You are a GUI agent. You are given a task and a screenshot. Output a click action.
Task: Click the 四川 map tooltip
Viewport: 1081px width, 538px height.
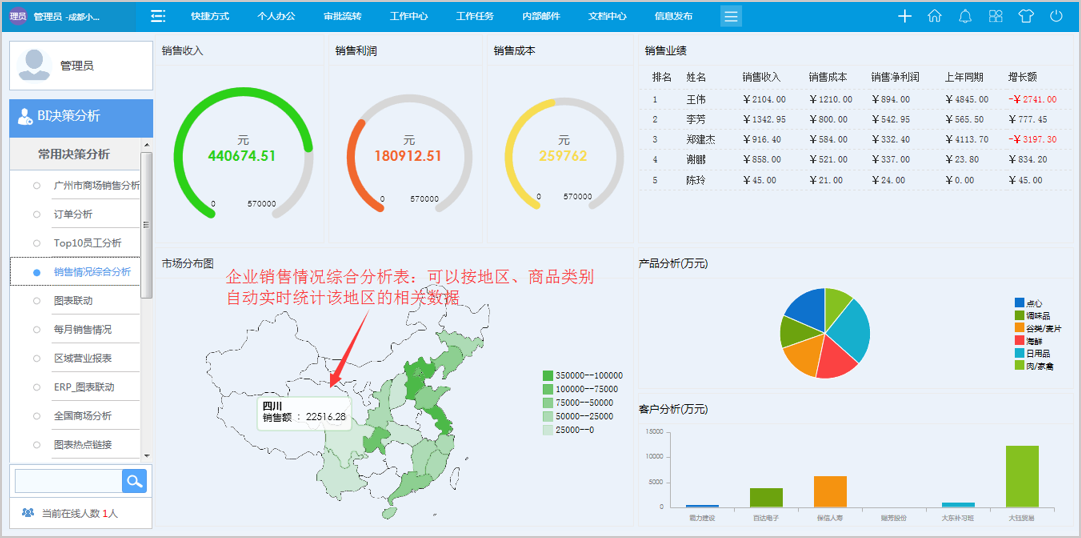304,412
